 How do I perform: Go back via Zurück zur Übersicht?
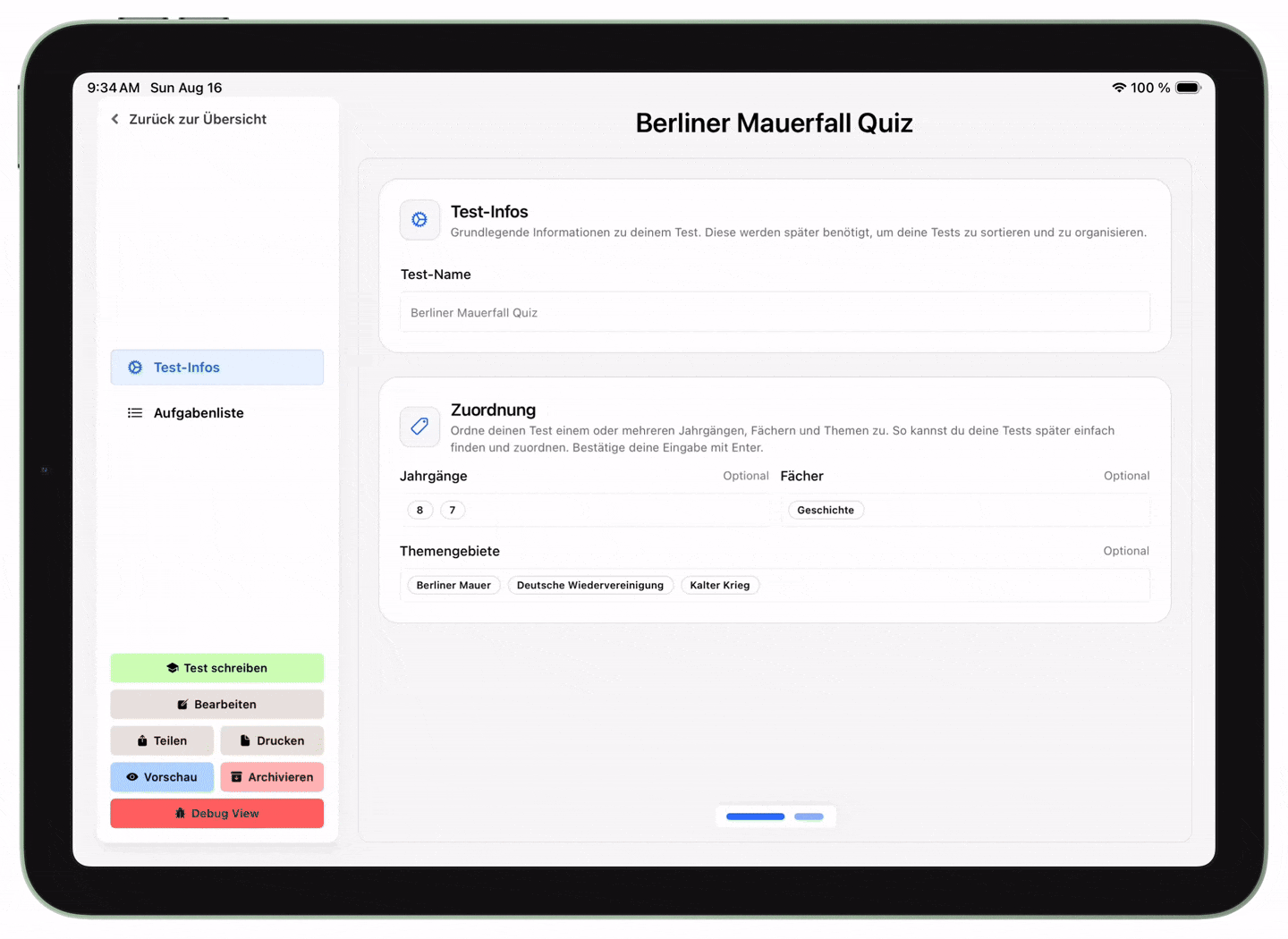189,119
